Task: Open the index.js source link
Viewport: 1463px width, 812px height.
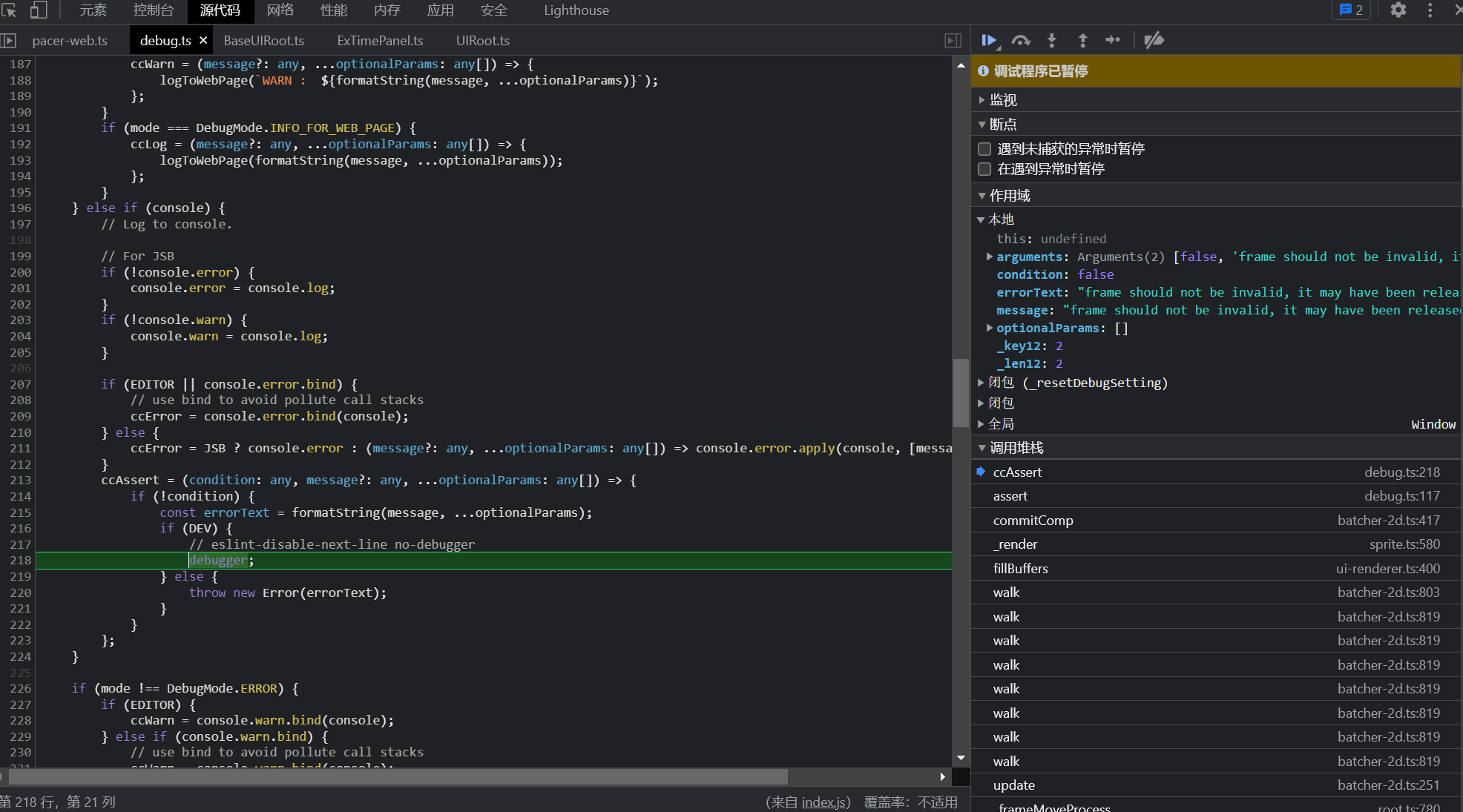Action: tap(824, 802)
